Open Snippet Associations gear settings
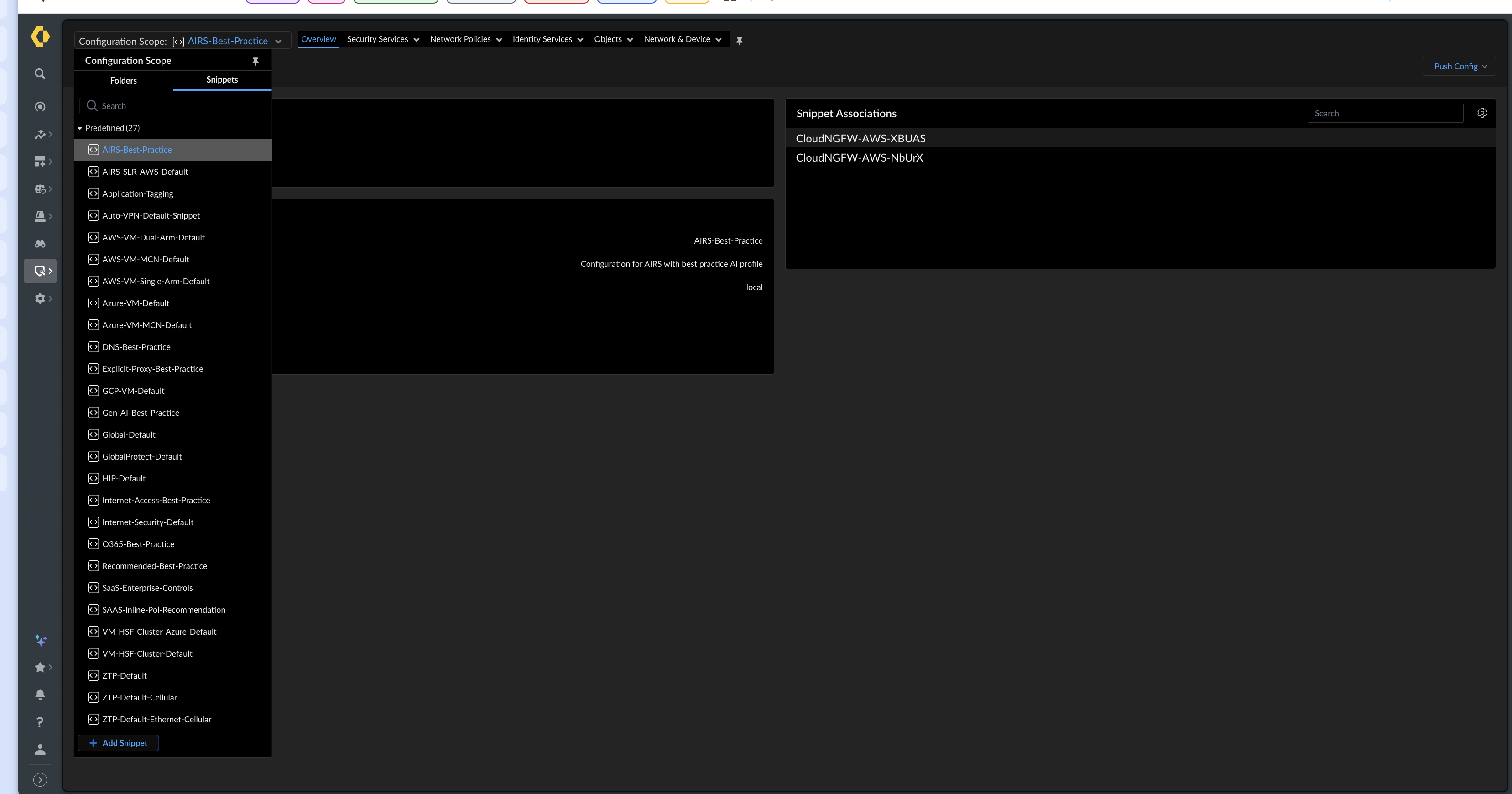1512x794 pixels. 1482,113
